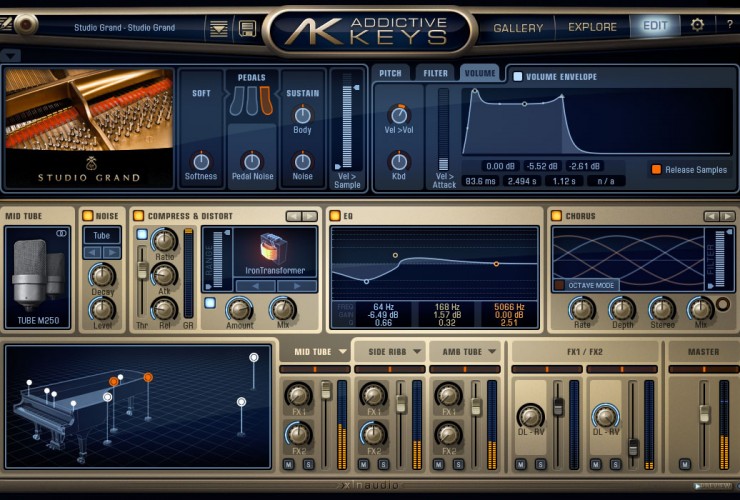
Task: Click the FX1 send knob on Mid Tube channel
Action: point(298,395)
